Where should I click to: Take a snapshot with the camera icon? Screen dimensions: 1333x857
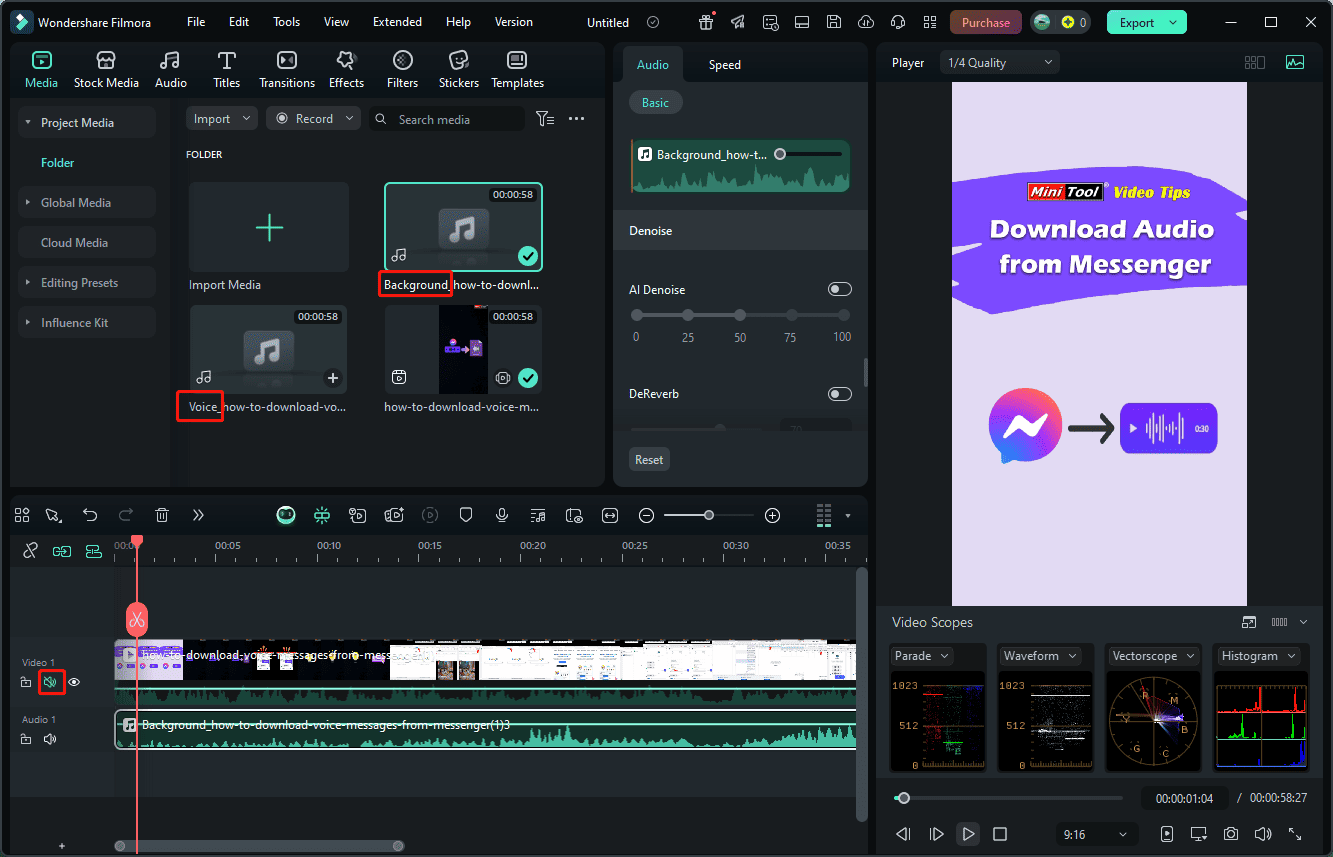(1231, 833)
